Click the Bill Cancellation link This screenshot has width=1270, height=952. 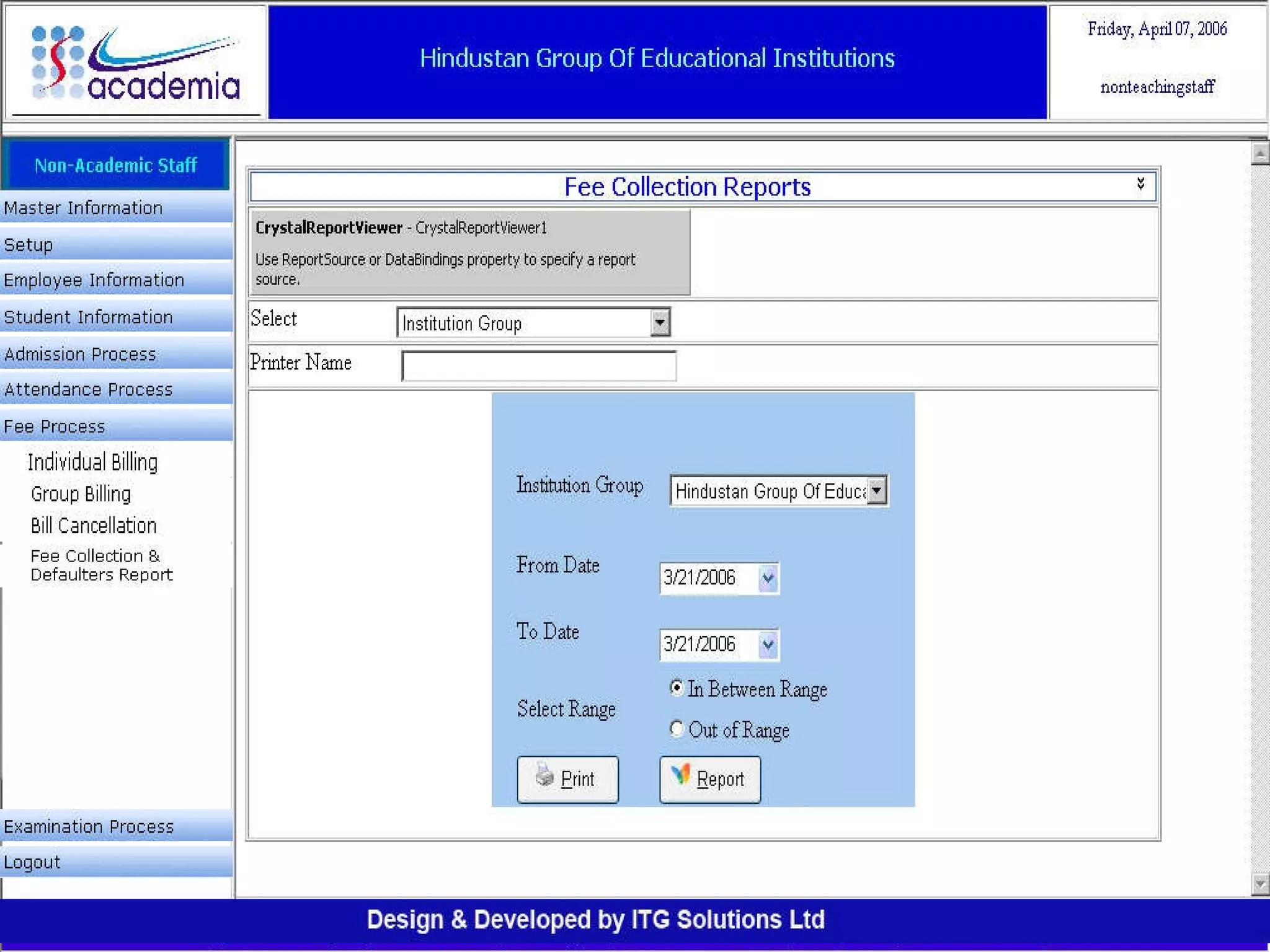click(x=94, y=526)
